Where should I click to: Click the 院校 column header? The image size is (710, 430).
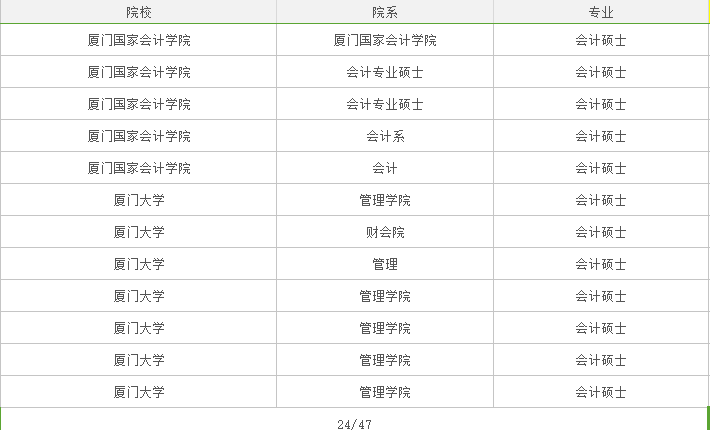(139, 13)
